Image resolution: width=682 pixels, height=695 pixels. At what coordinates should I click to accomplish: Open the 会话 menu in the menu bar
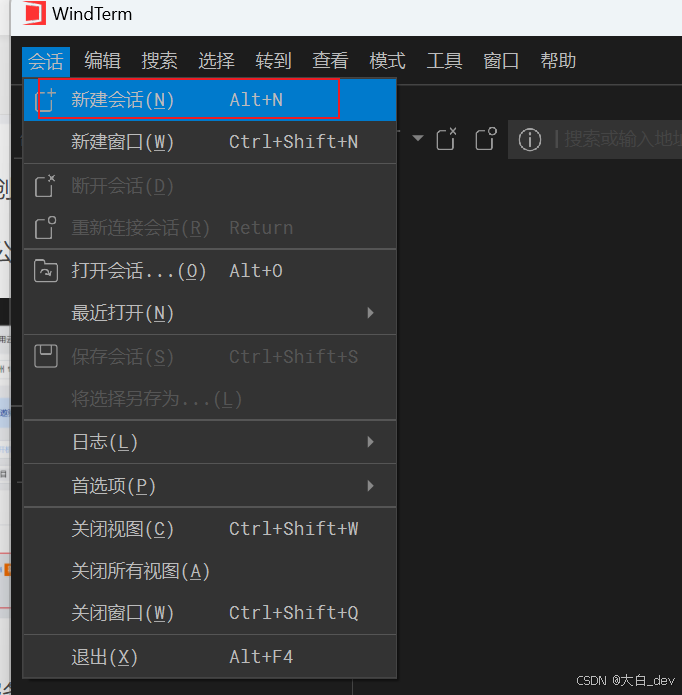(46, 61)
